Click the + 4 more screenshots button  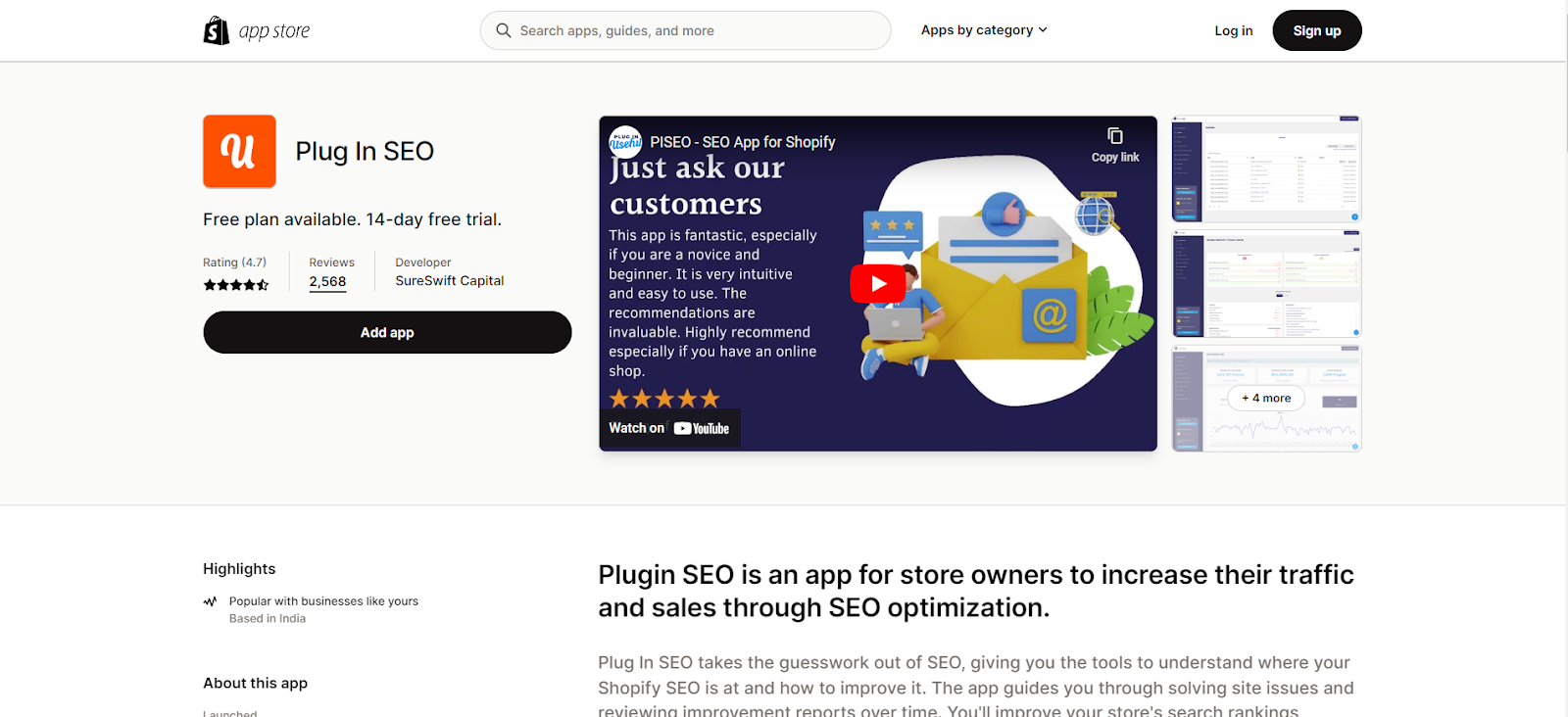tap(1266, 398)
